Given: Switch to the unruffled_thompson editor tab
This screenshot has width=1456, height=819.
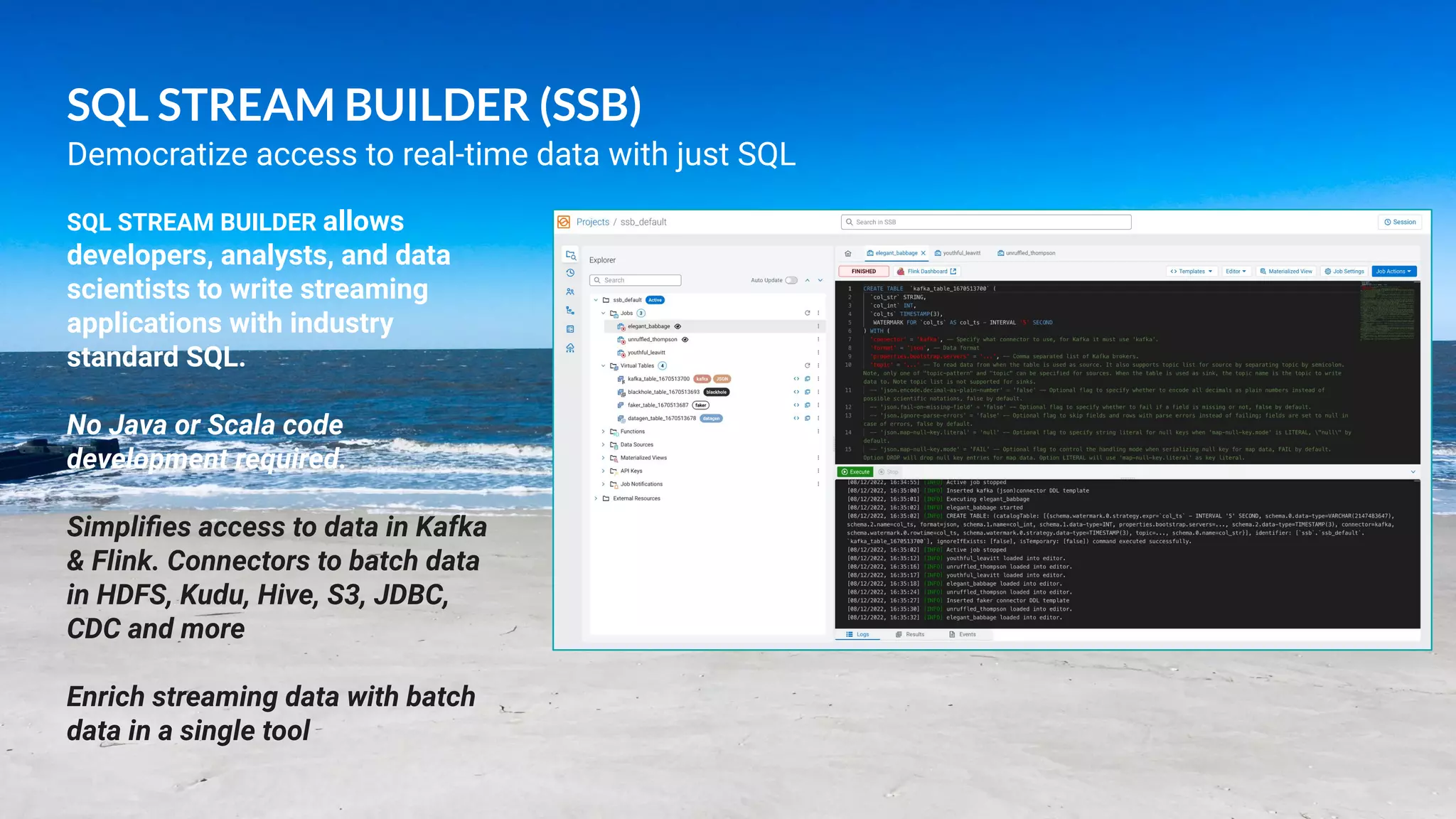Looking at the screenshot, I should point(1026,253).
